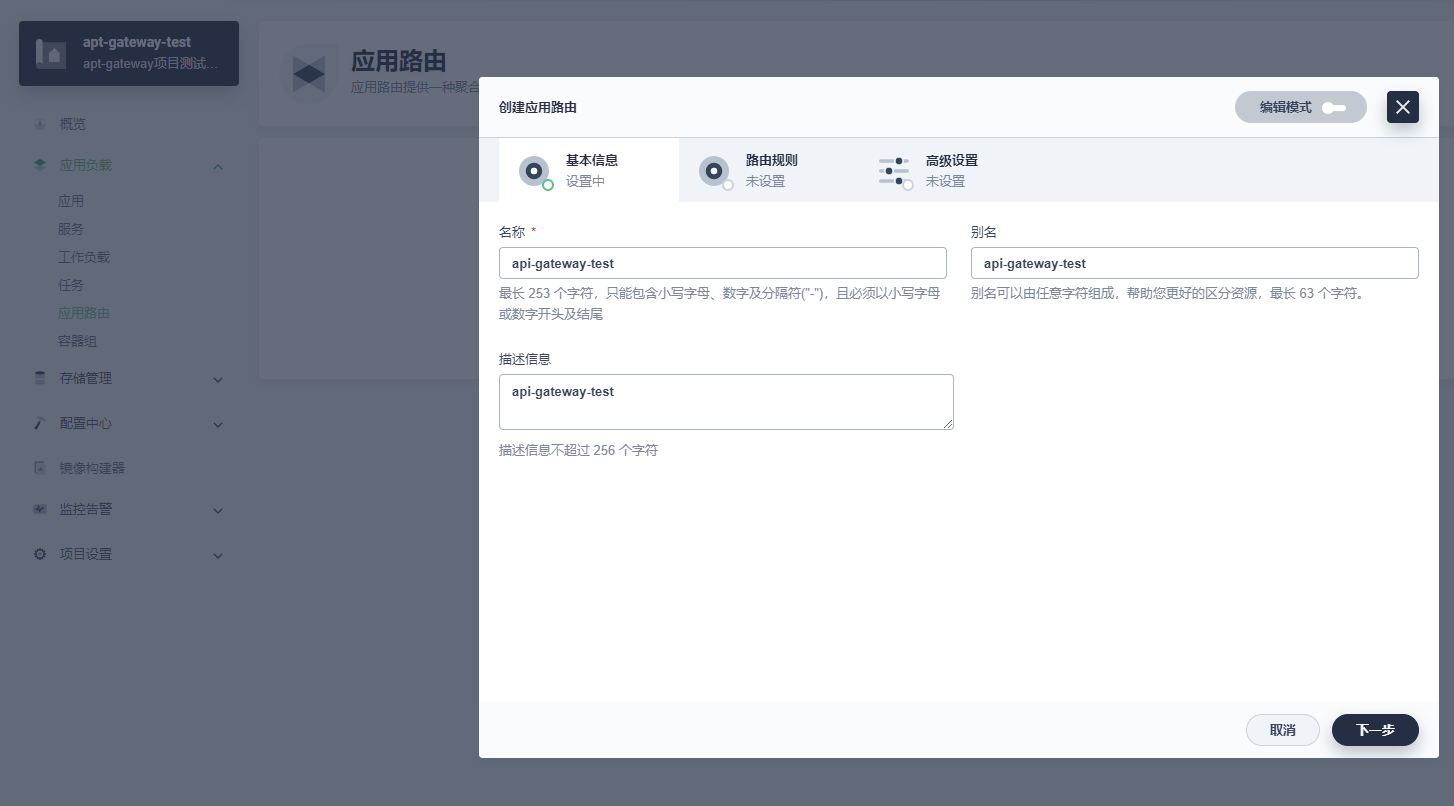Screen dimensions: 1454x806
Task: Expand the 存储管理 section chevron
Action: coord(218,379)
